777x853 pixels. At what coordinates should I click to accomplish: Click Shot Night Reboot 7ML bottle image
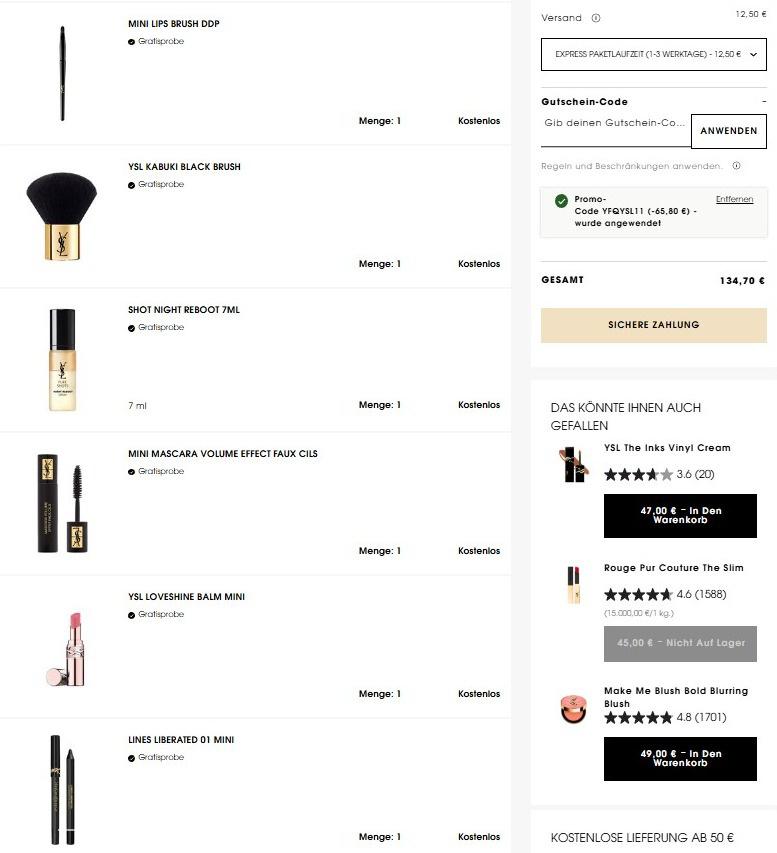point(63,360)
